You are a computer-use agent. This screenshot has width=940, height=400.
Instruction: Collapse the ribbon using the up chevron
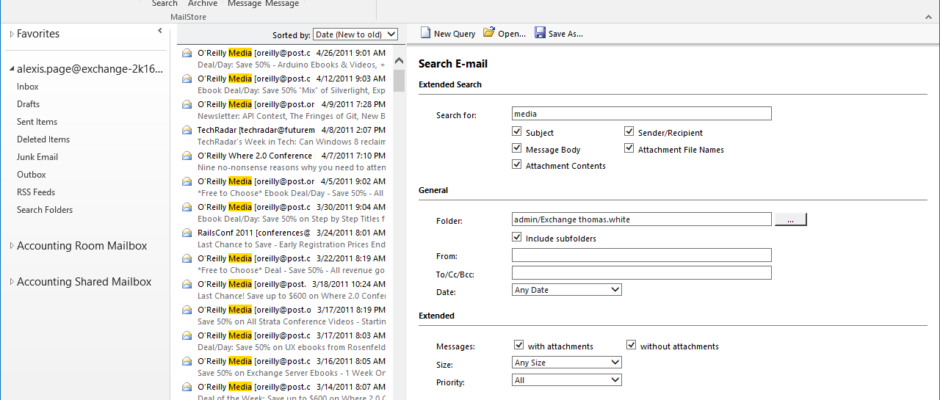click(x=929, y=17)
